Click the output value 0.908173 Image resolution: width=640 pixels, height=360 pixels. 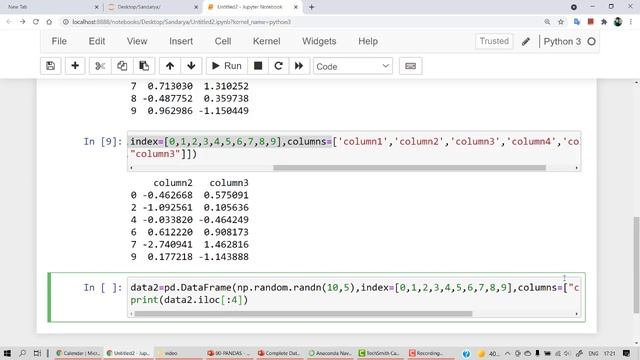pyautogui.click(x=226, y=232)
